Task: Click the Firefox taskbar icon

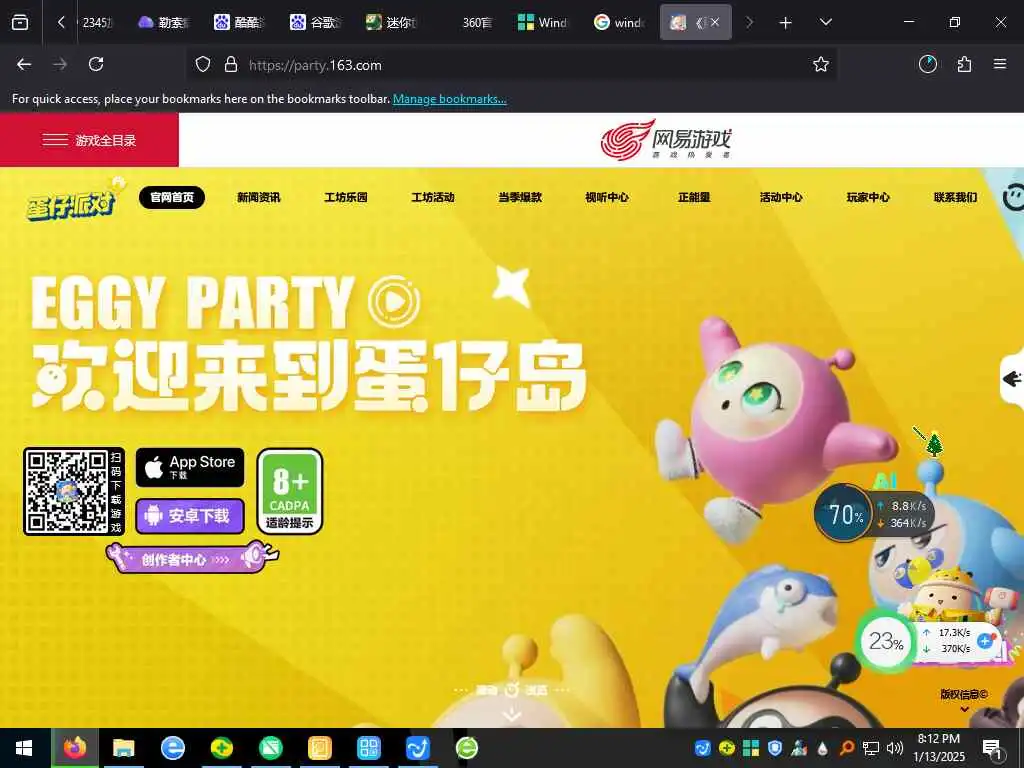Action: pos(75,748)
